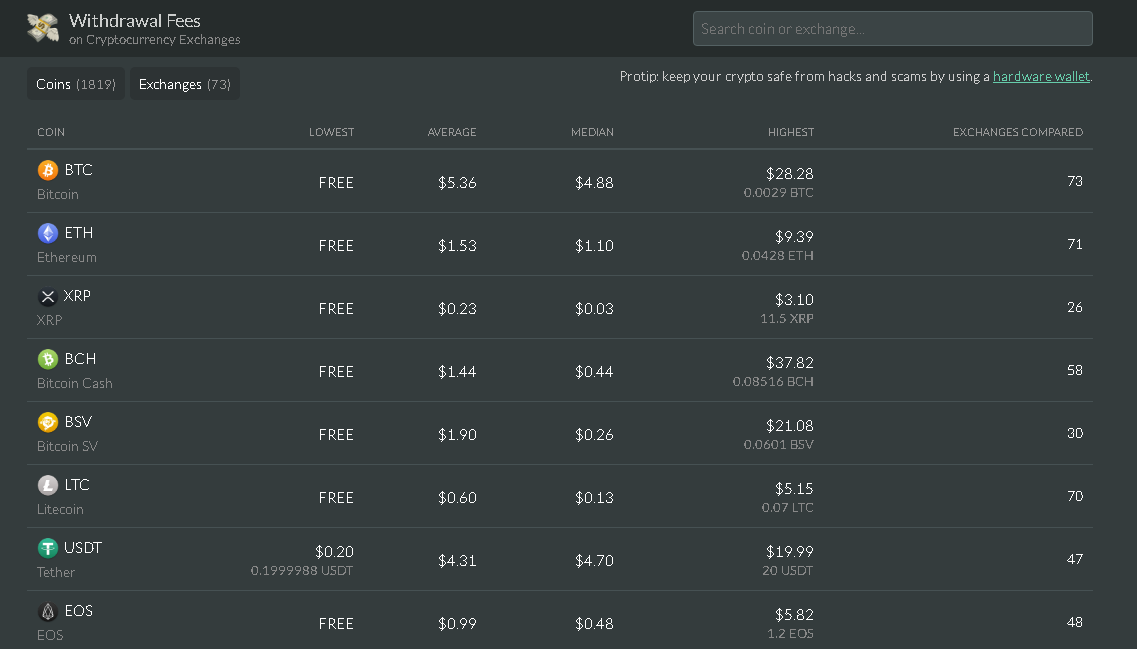Click USDT median fee $4.70
The width and height of the screenshot is (1137, 649).
point(594,561)
